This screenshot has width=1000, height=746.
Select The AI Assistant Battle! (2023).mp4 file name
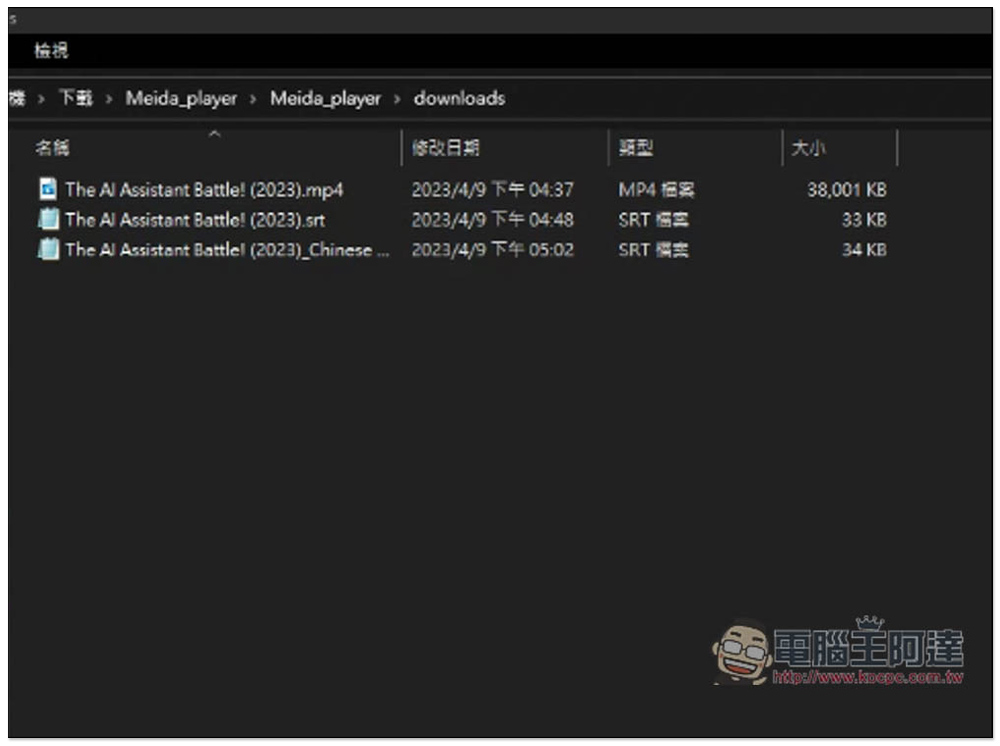[204, 189]
